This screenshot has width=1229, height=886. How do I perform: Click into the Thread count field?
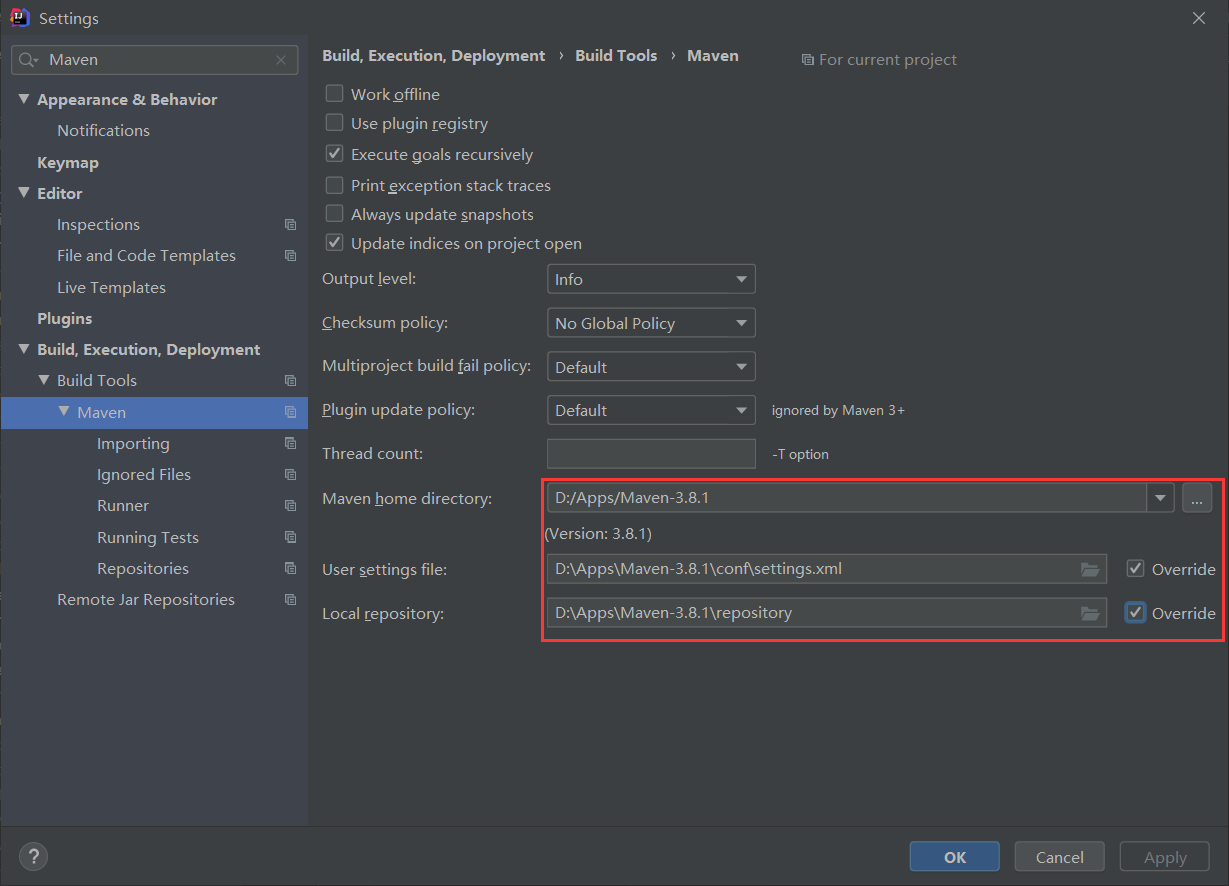651,454
